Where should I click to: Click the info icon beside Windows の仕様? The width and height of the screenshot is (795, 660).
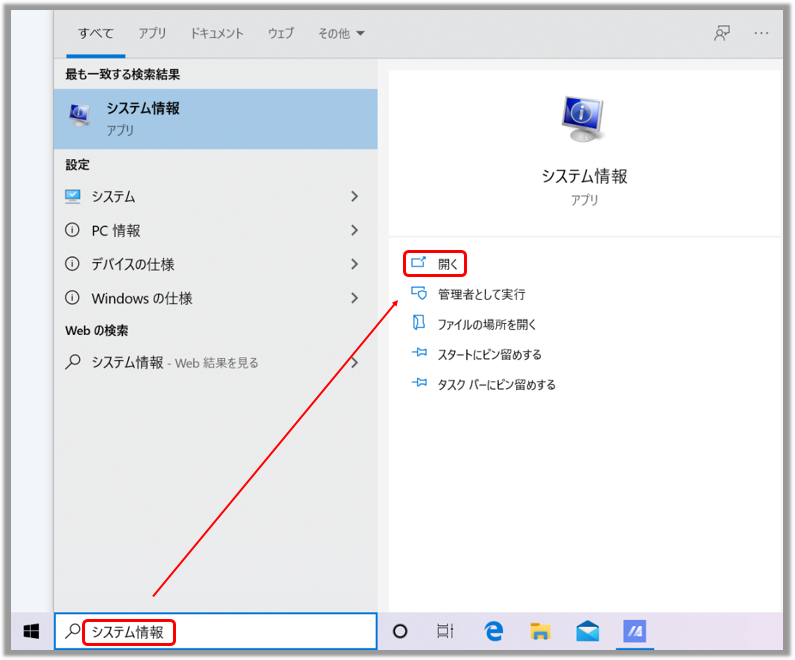point(73,298)
